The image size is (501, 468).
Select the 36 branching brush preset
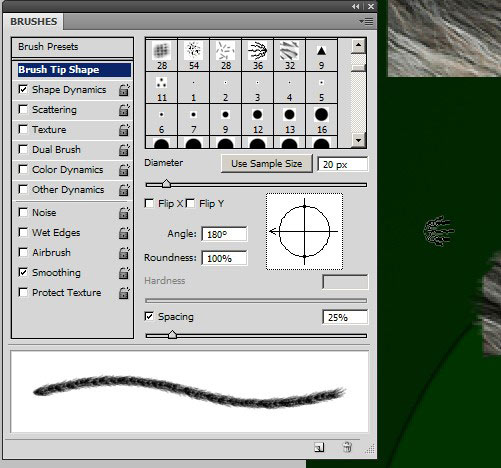[258, 55]
